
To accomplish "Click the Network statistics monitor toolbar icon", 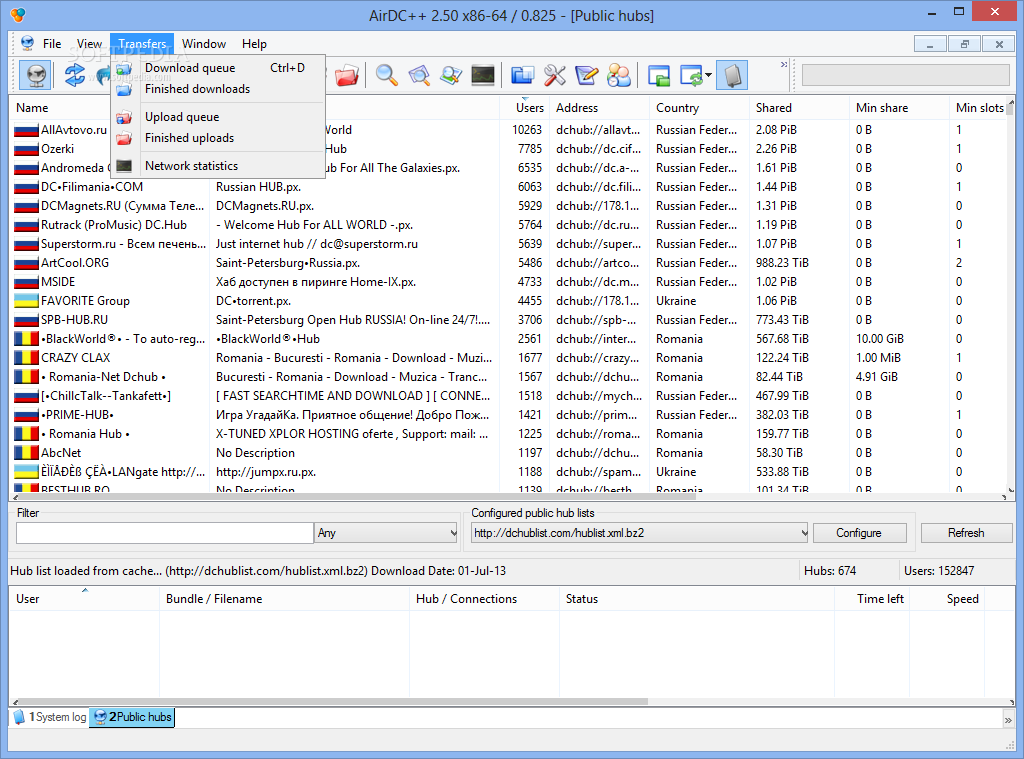I will (x=483, y=76).
